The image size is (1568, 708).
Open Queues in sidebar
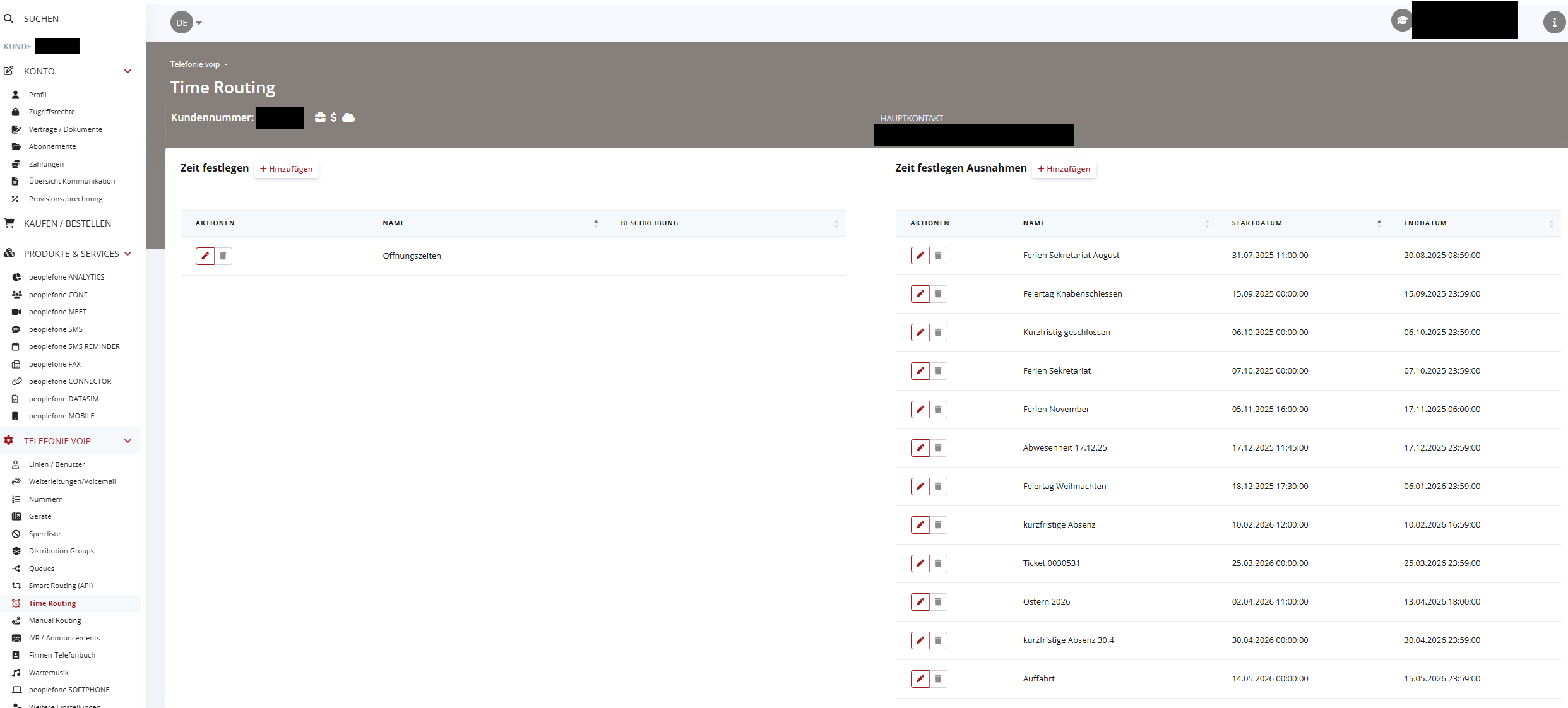point(42,569)
